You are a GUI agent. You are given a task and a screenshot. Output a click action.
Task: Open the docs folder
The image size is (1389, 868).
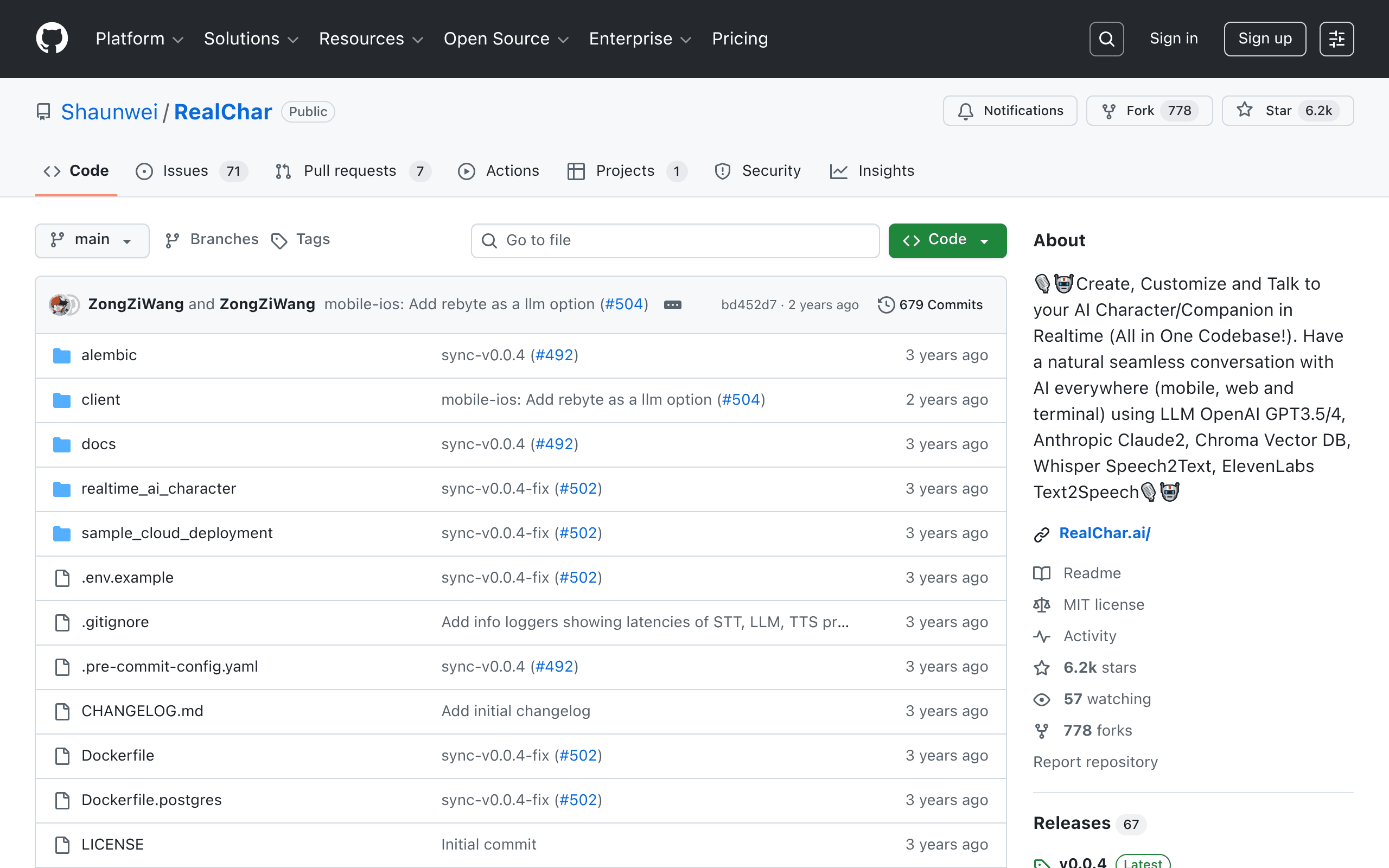(98, 444)
